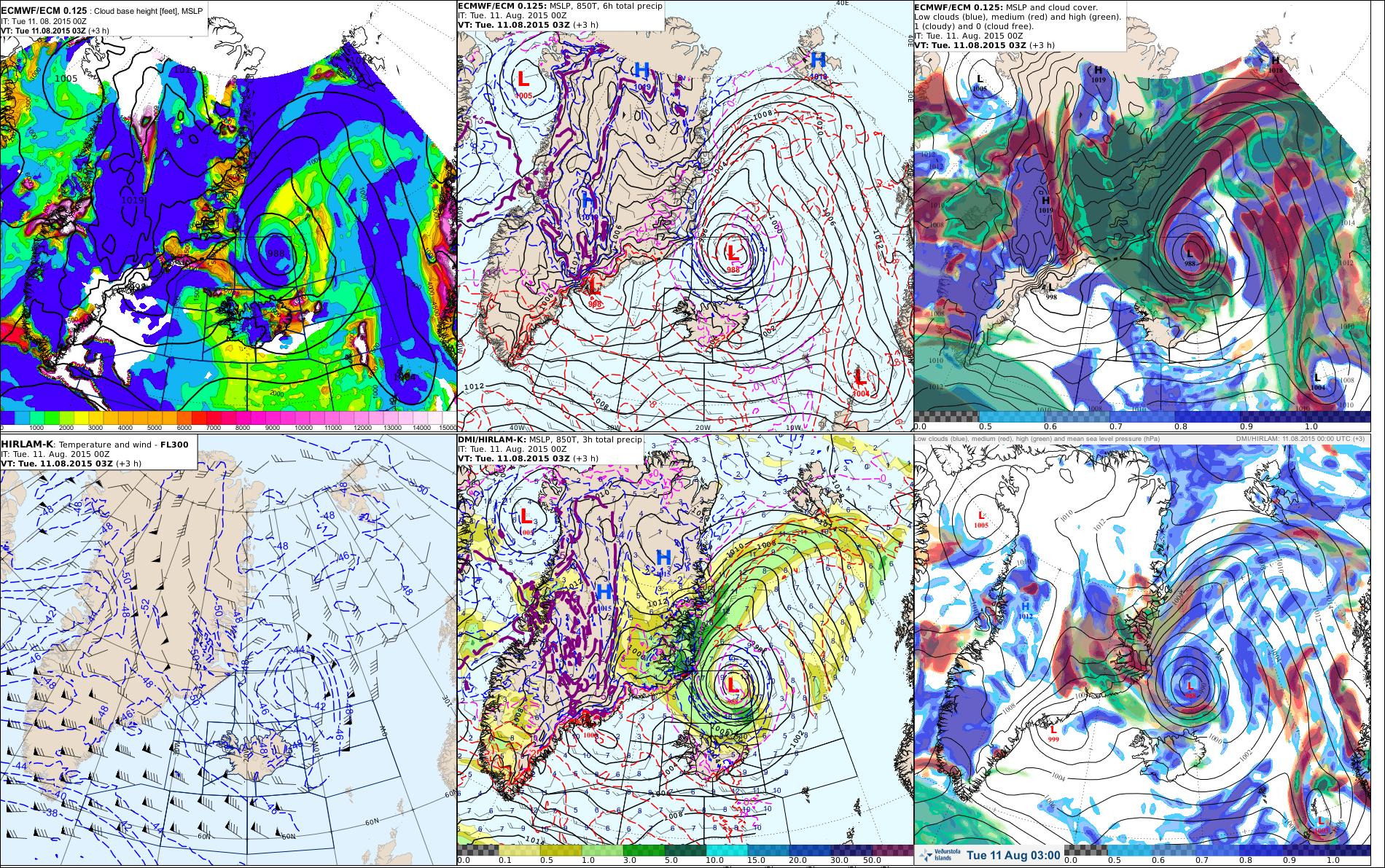The width and height of the screenshot is (1385, 868).
Task: Click the 'VT: Tue 11.08.2015 03Z' line on FL300 map
Action: (x=71, y=464)
